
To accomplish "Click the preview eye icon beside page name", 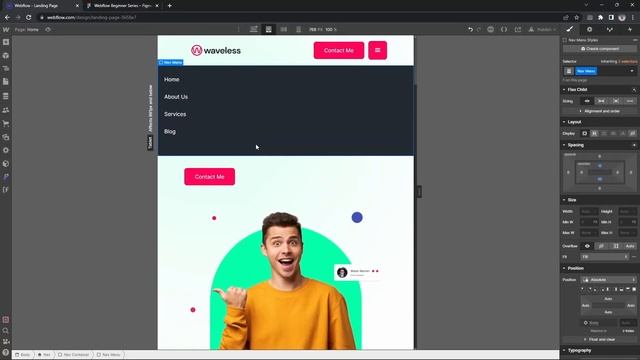I will click(48, 29).
